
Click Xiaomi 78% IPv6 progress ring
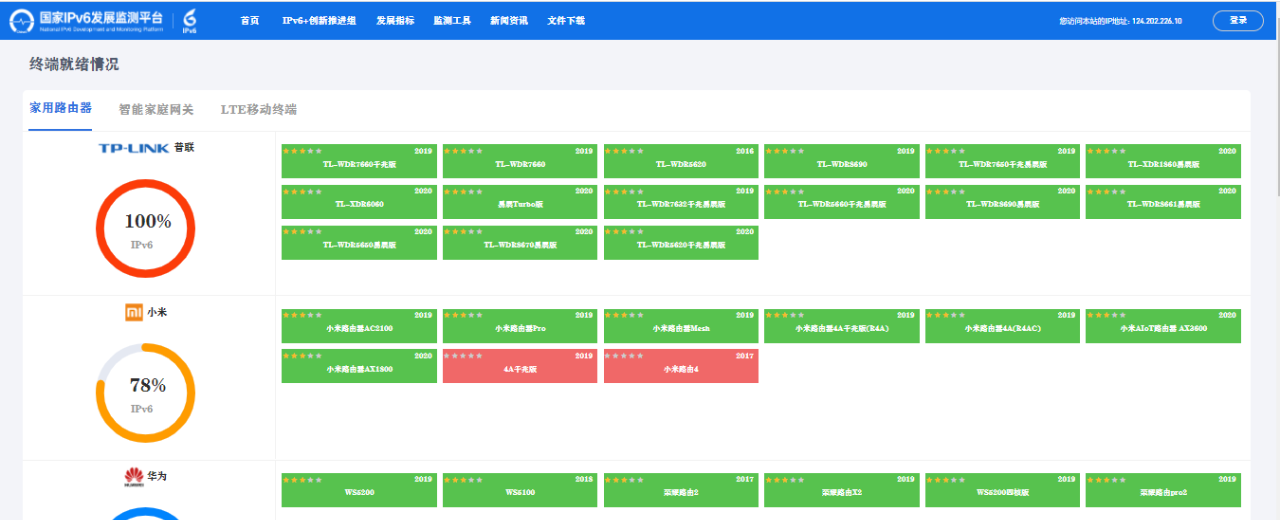(145, 393)
